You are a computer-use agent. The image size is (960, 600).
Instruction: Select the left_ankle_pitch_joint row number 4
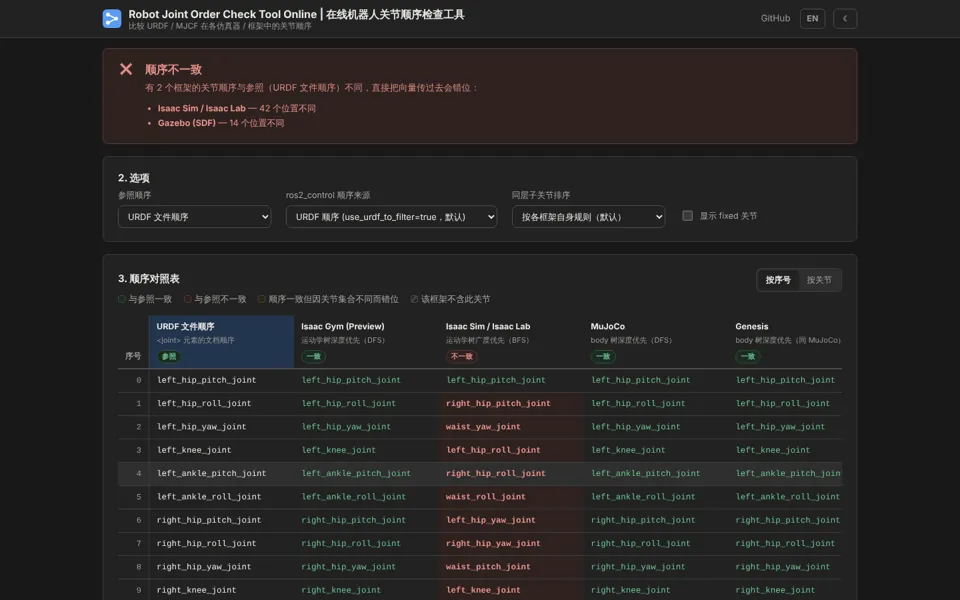coord(479,473)
